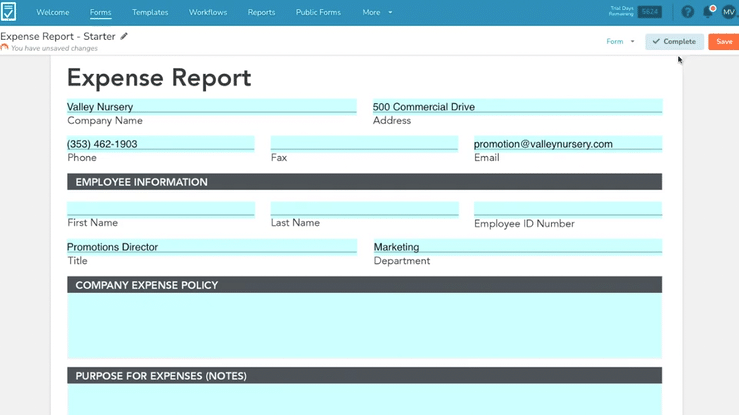The width and height of the screenshot is (739, 415).
Task: Open the Templates tab
Action: (150, 12)
